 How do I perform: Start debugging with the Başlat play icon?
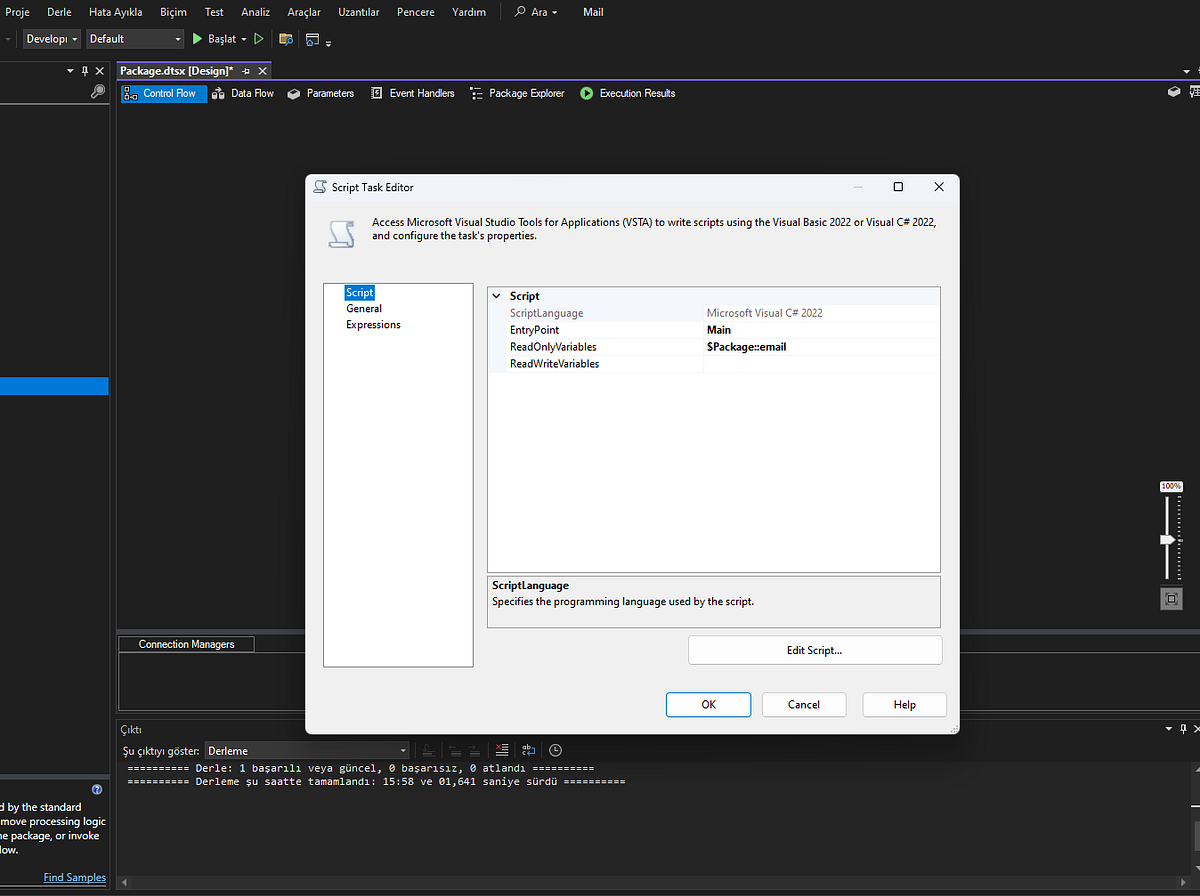point(197,38)
